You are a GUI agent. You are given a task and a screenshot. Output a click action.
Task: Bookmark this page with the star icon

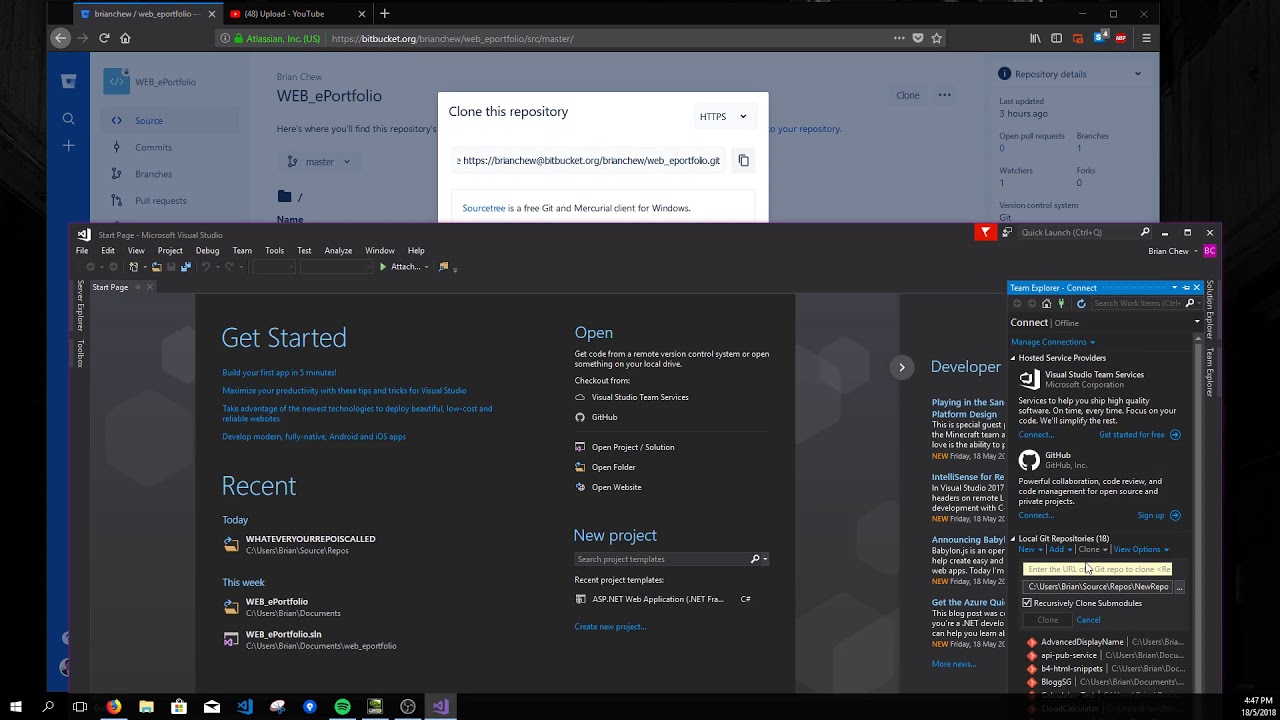coord(937,38)
